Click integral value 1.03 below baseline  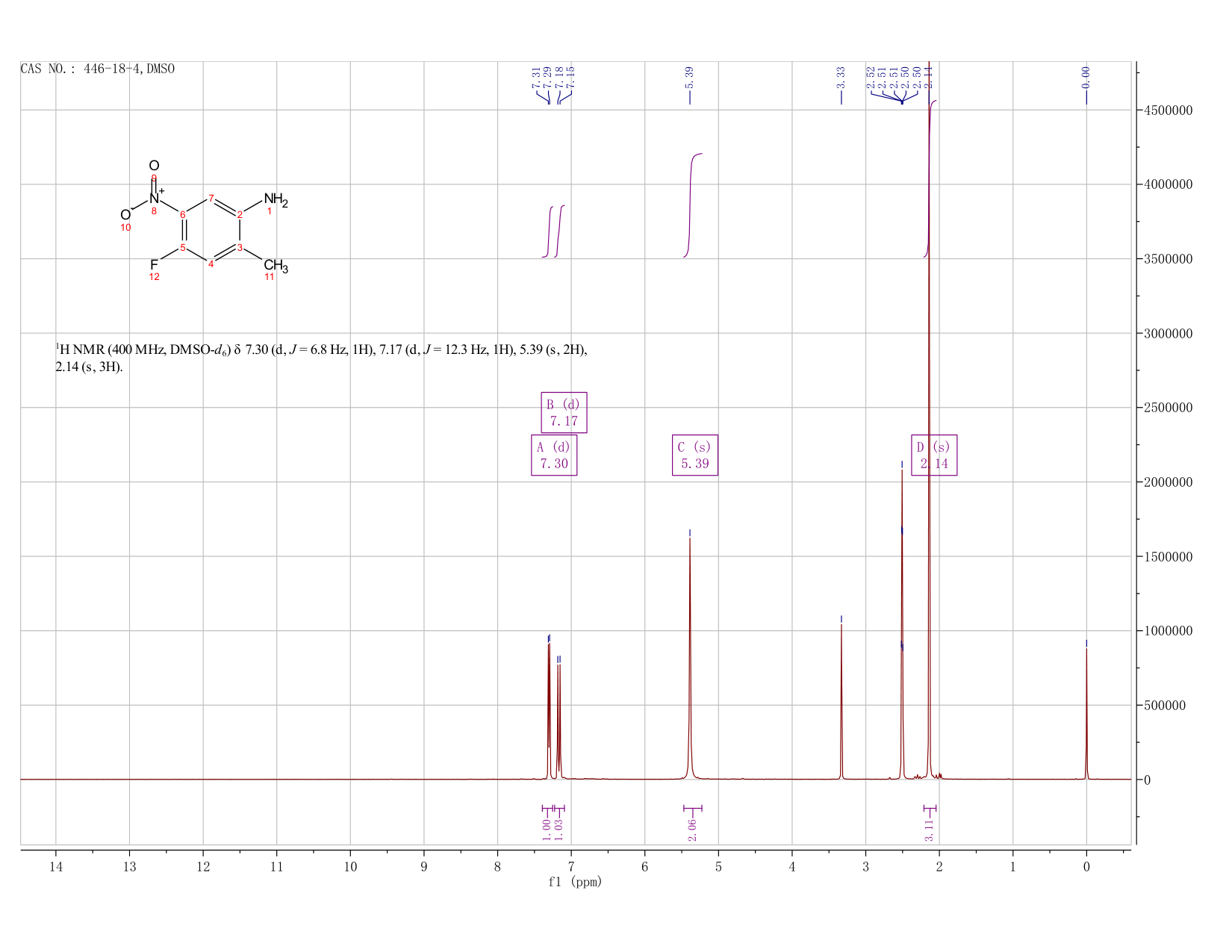pos(559,830)
